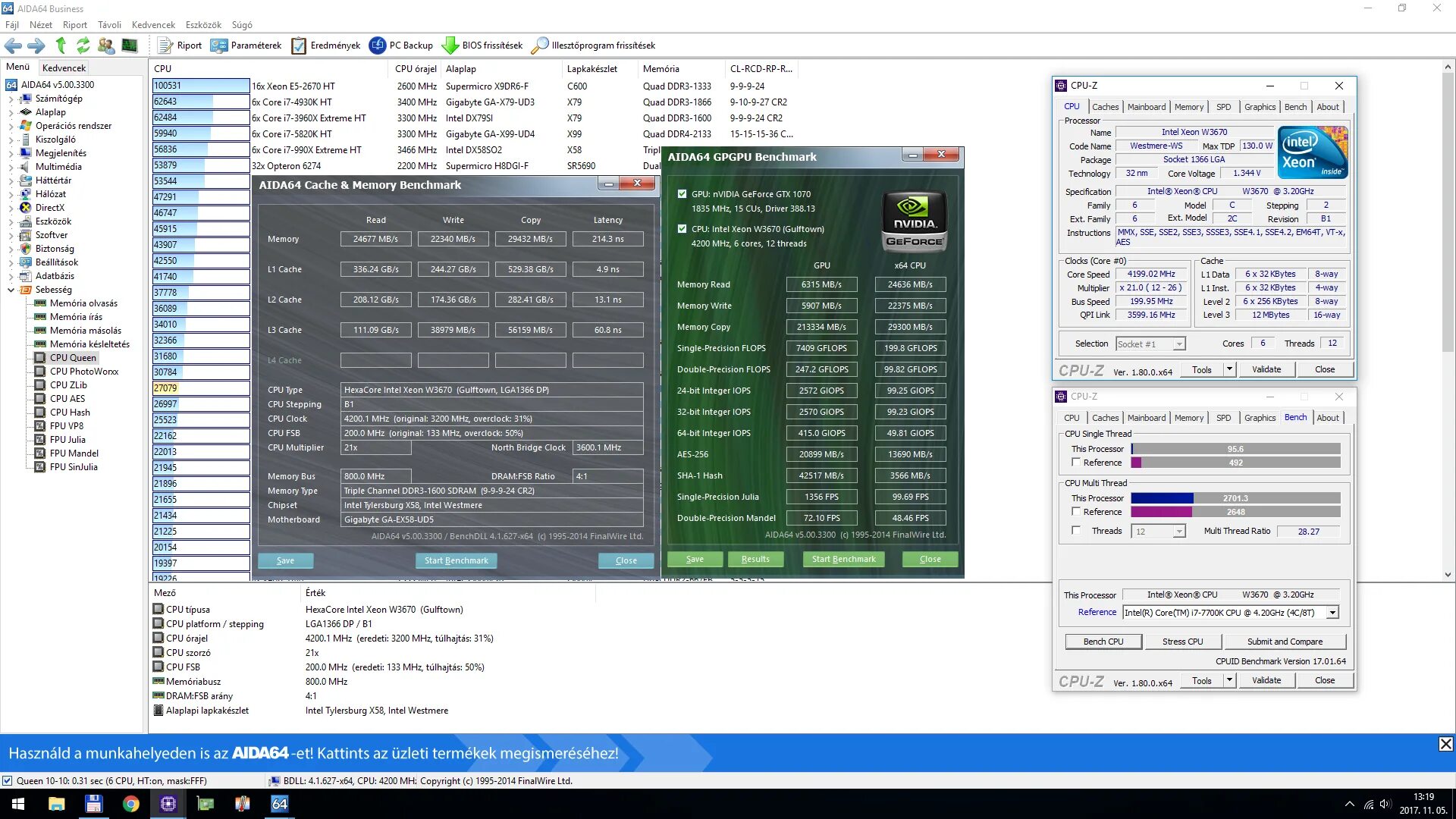Viewport: 1456px width, 819px height.
Task: Save the Cache & Memory Benchmark results
Action: pyautogui.click(x=285, y=560)
